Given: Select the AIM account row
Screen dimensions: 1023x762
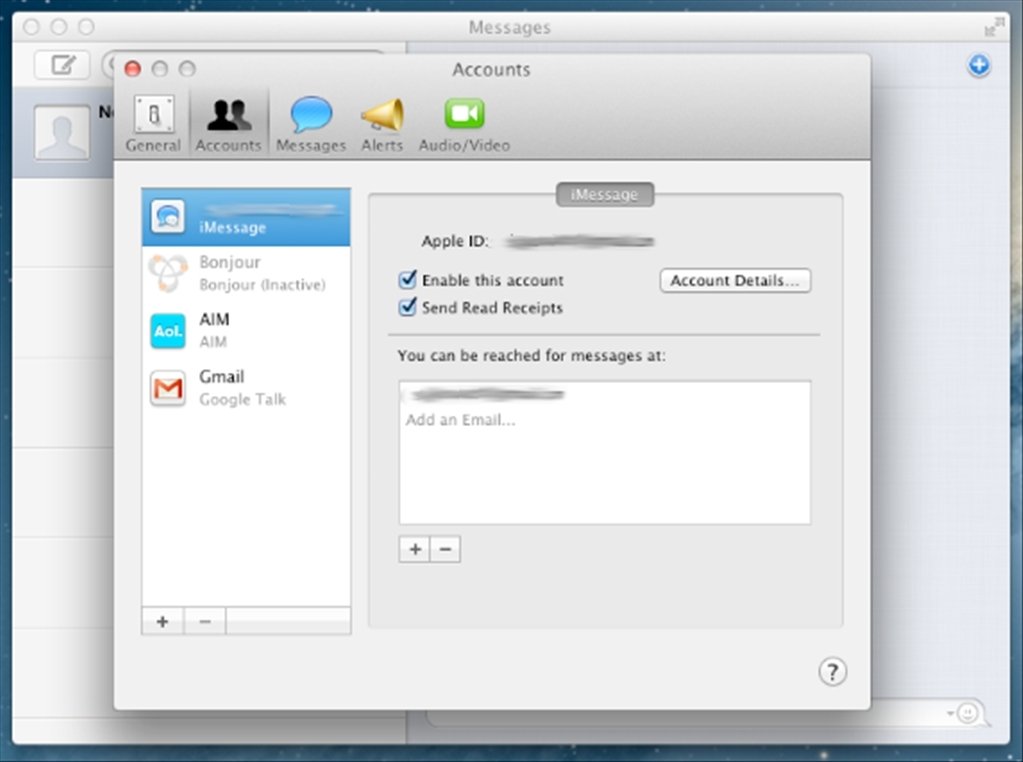Looking at the screenshot, I should coord(246,330).
